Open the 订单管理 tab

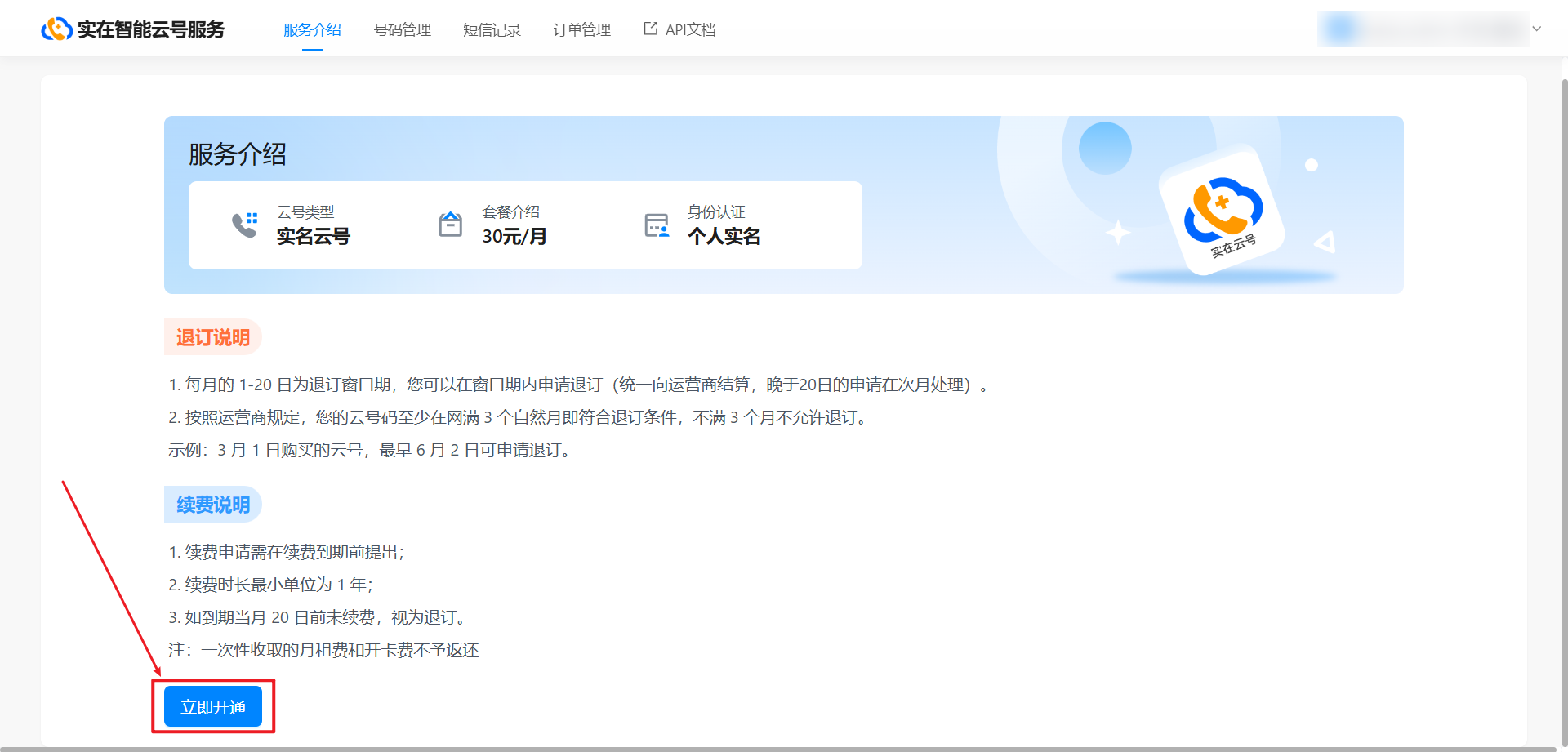[x=581, y=30]
